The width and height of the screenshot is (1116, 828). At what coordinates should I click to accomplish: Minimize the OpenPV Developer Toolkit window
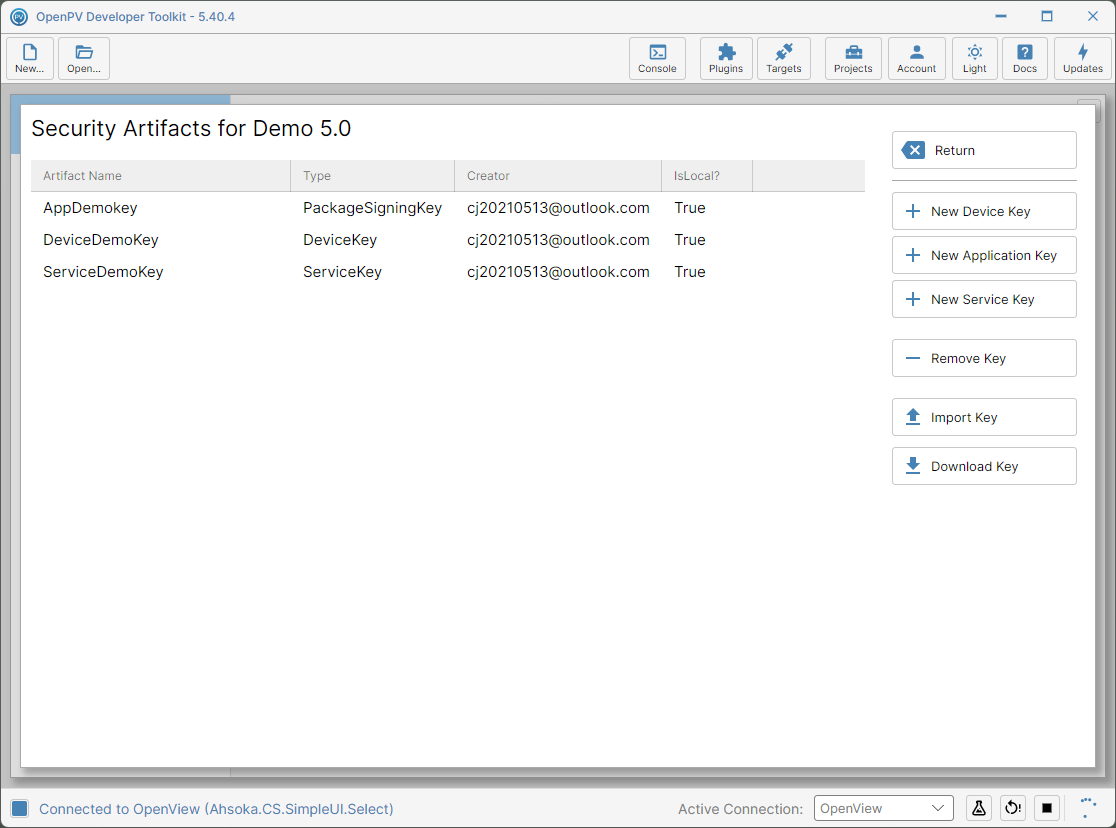[1001, 16]
